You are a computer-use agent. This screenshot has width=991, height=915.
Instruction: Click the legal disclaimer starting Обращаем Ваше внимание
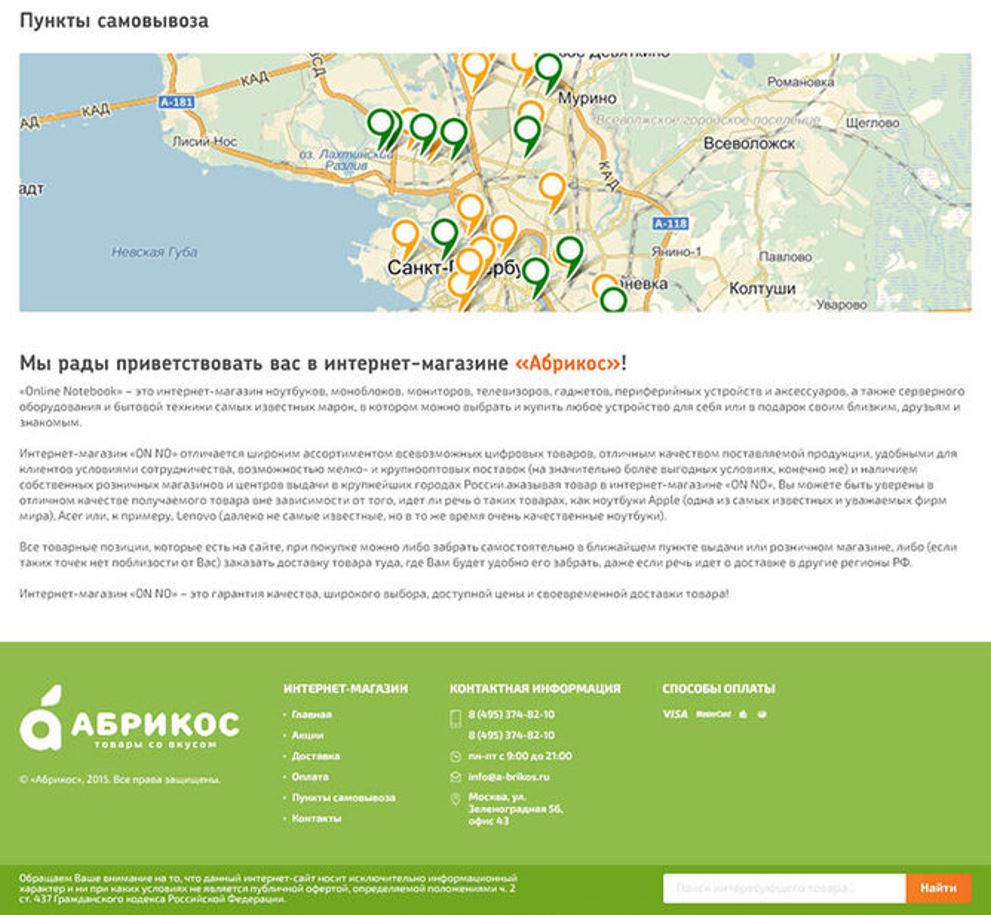(268, 888)
